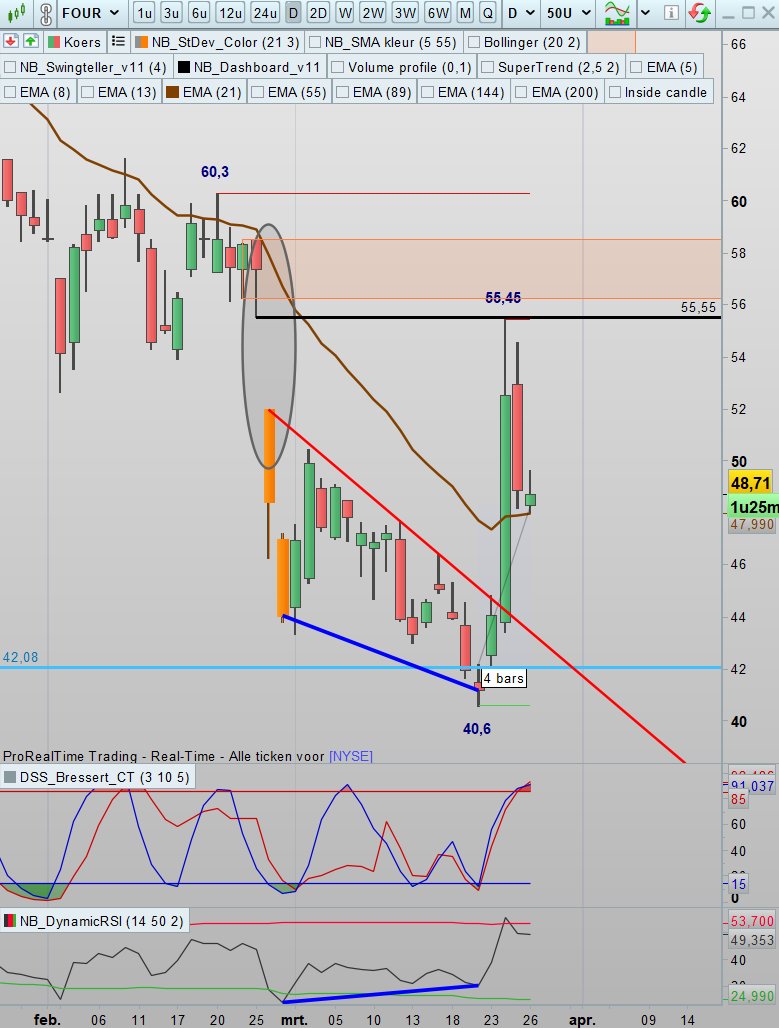779x1028 pixels.
Task: Select the daily D timeframe button
Action: [x=293, y=13]
